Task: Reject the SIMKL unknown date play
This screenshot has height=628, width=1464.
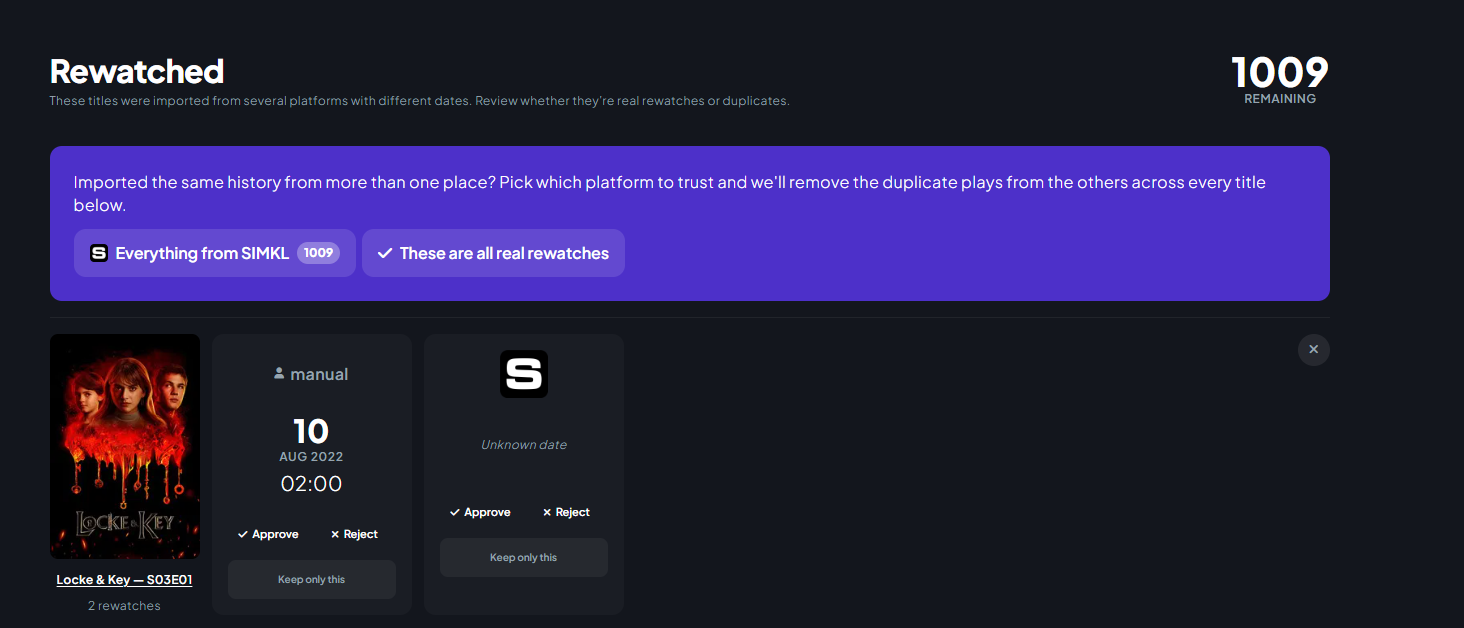Action: (566, 512)
